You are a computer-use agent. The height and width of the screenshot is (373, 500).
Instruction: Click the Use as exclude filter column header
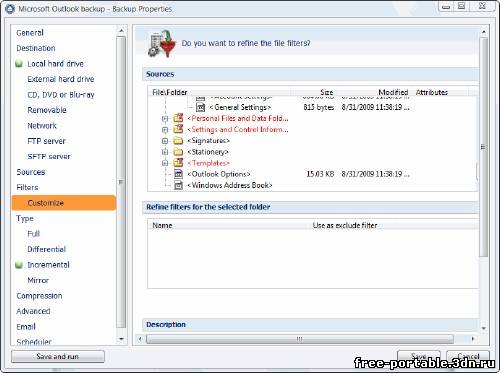pos(345,226)
